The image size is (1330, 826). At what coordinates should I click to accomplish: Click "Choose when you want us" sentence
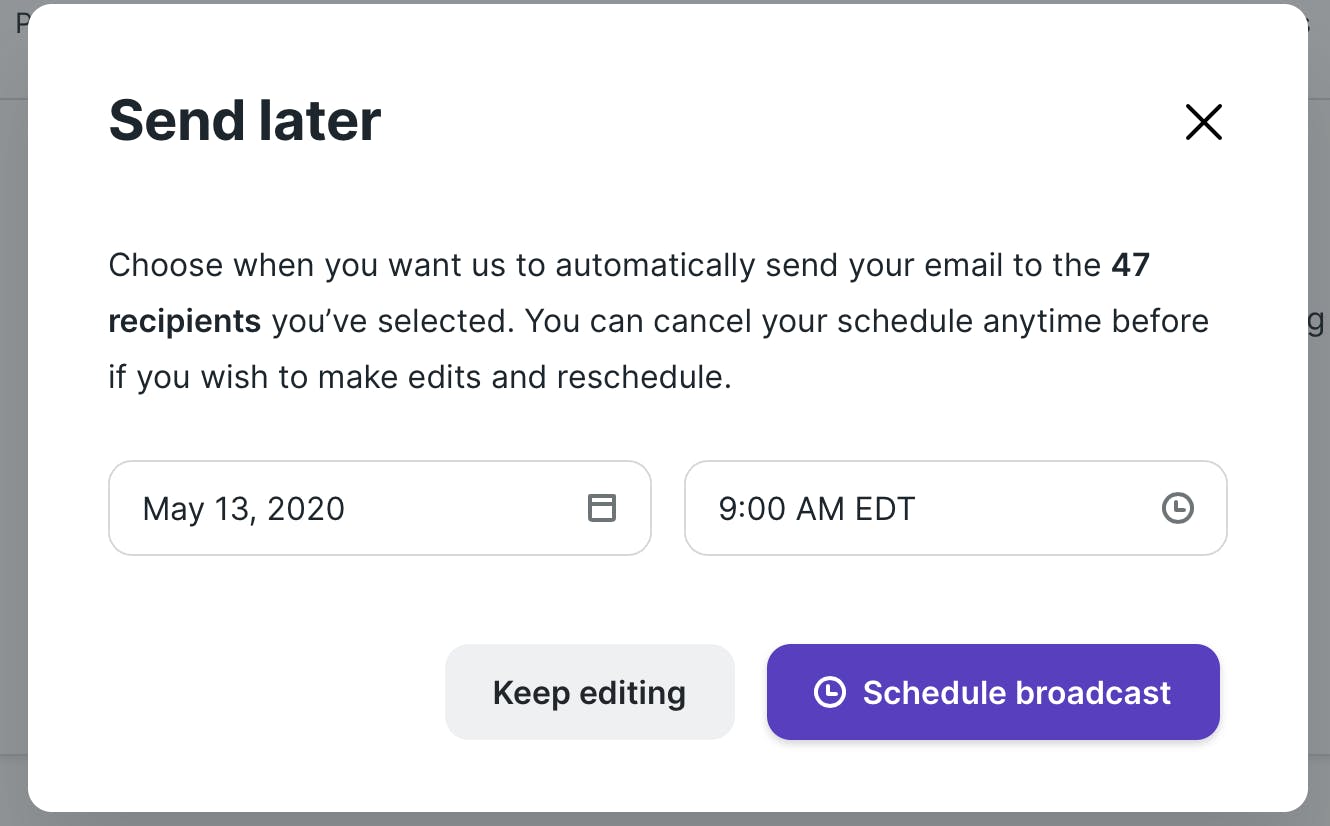click(307, 265)
